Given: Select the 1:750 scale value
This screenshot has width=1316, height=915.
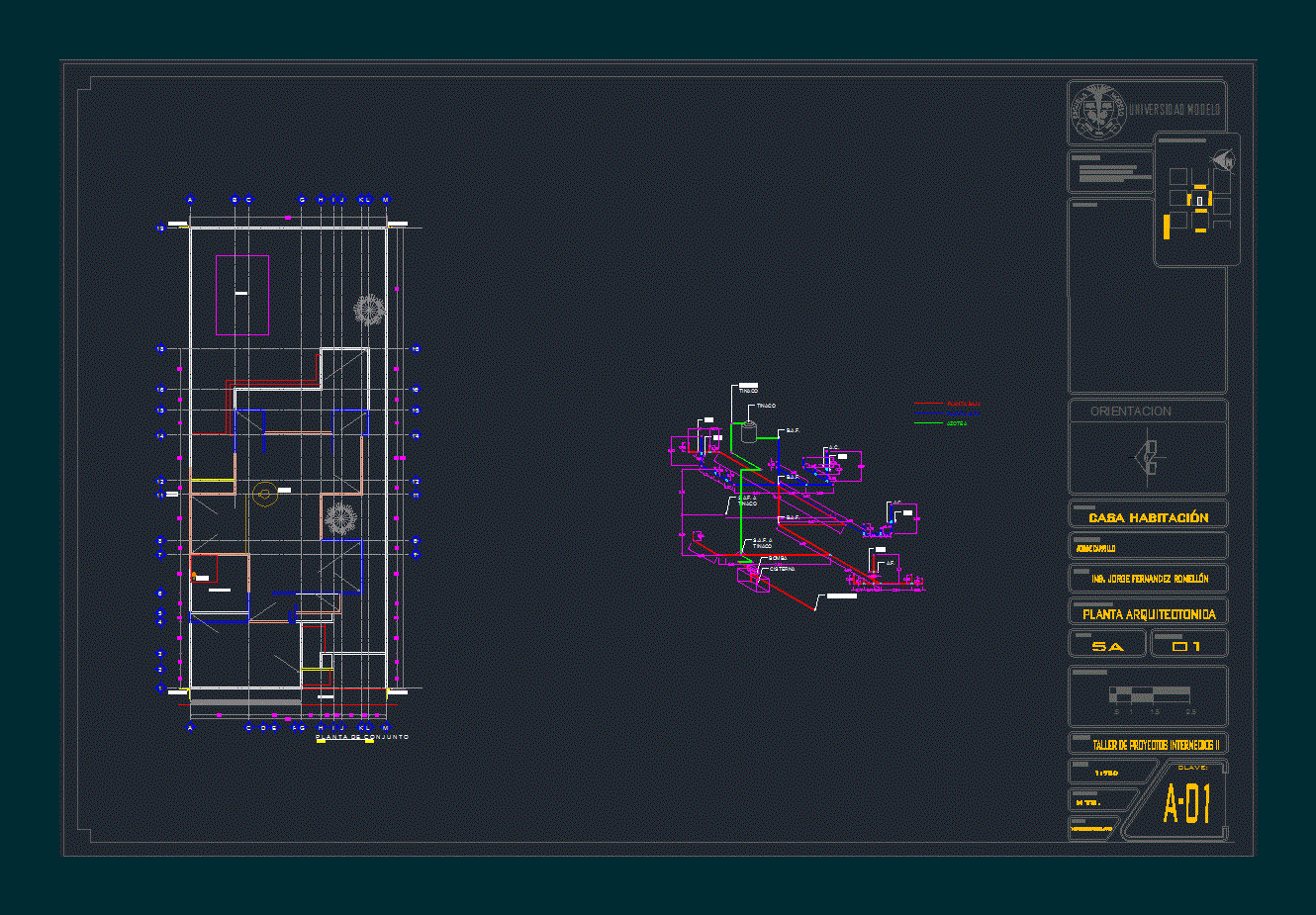Looking at the screenshot, I should point(1106,773).
